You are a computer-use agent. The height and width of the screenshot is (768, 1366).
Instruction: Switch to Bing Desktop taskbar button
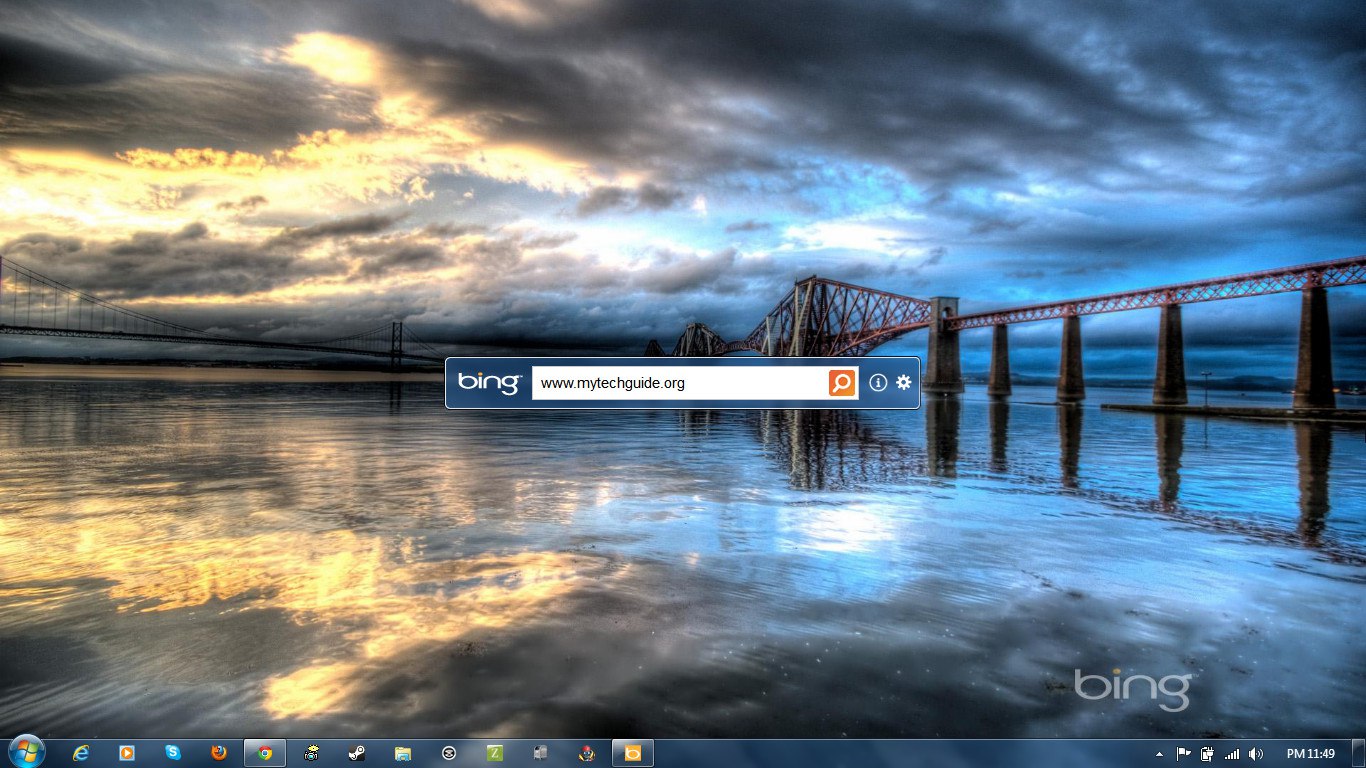[x=633, y=753]
